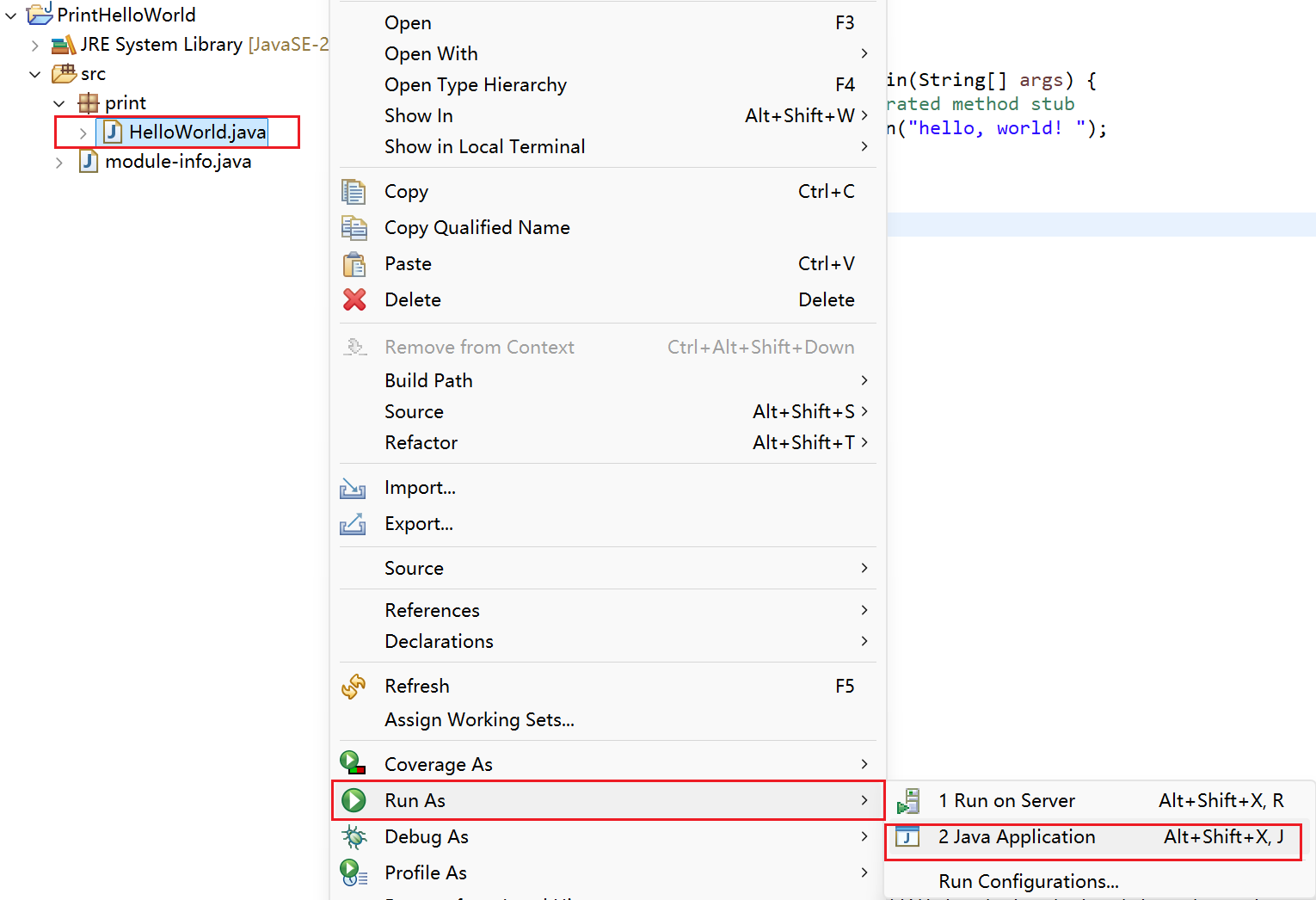Screen dimensions: 1316x900
Task: Click the Debug As bug icon
Action: point(354,836)
